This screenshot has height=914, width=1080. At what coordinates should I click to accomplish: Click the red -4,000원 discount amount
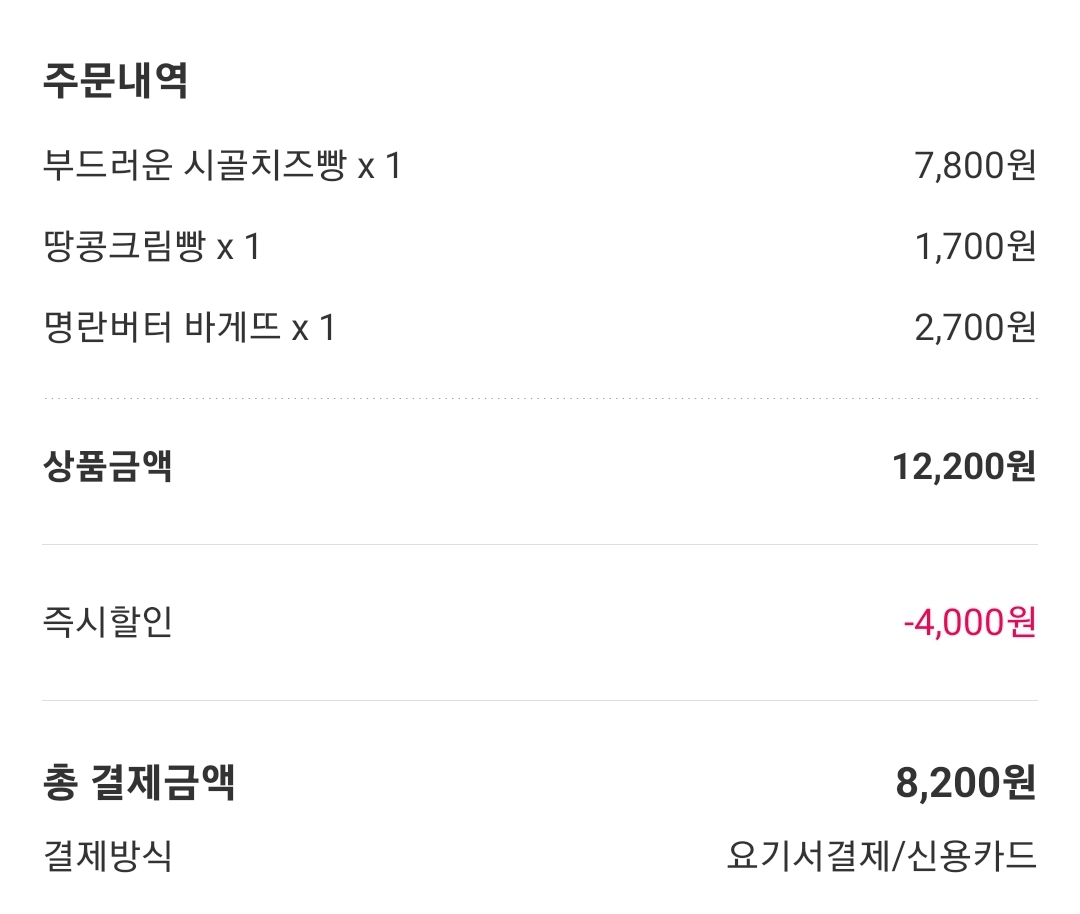[968, 622]
